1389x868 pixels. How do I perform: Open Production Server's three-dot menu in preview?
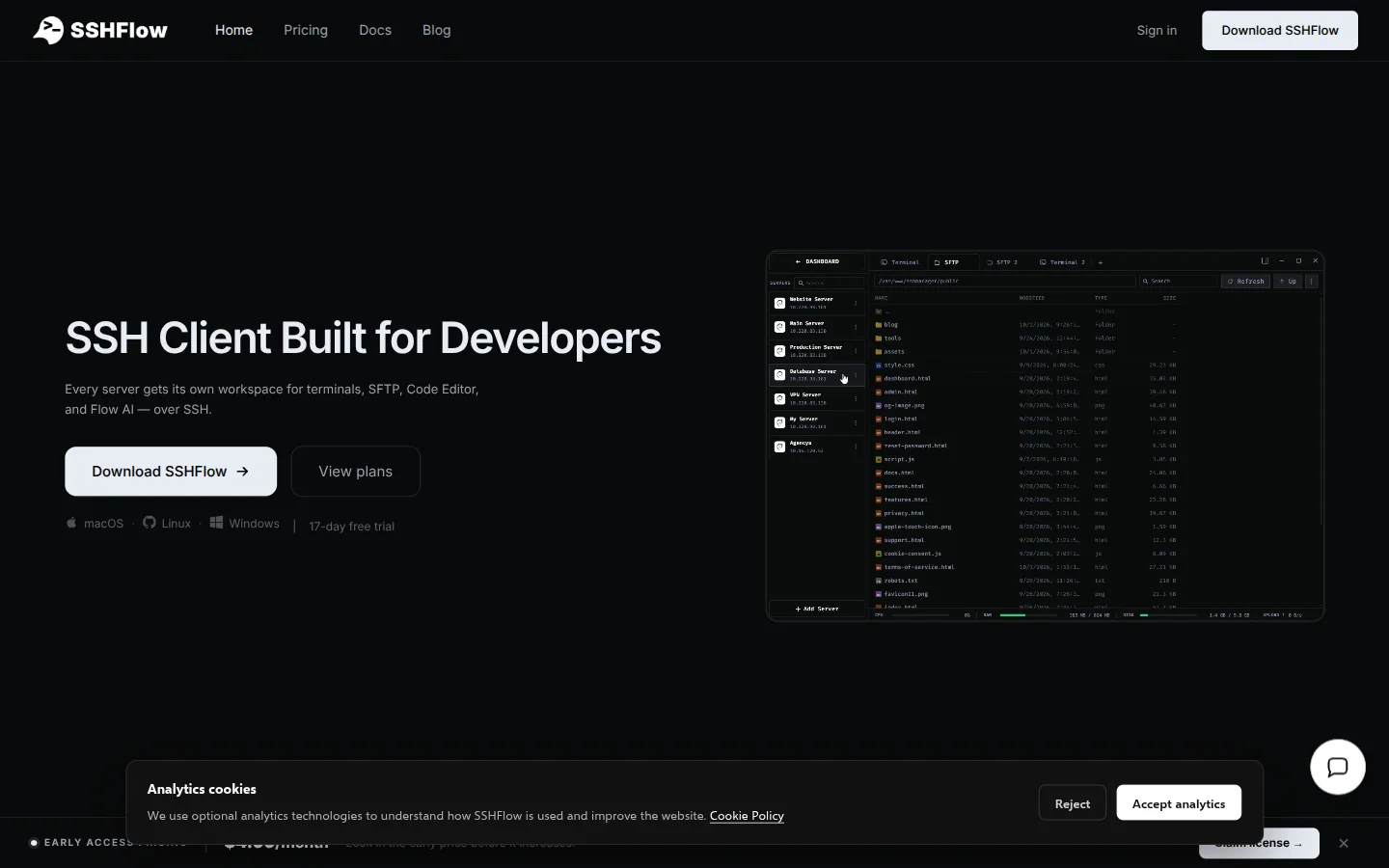856,351
